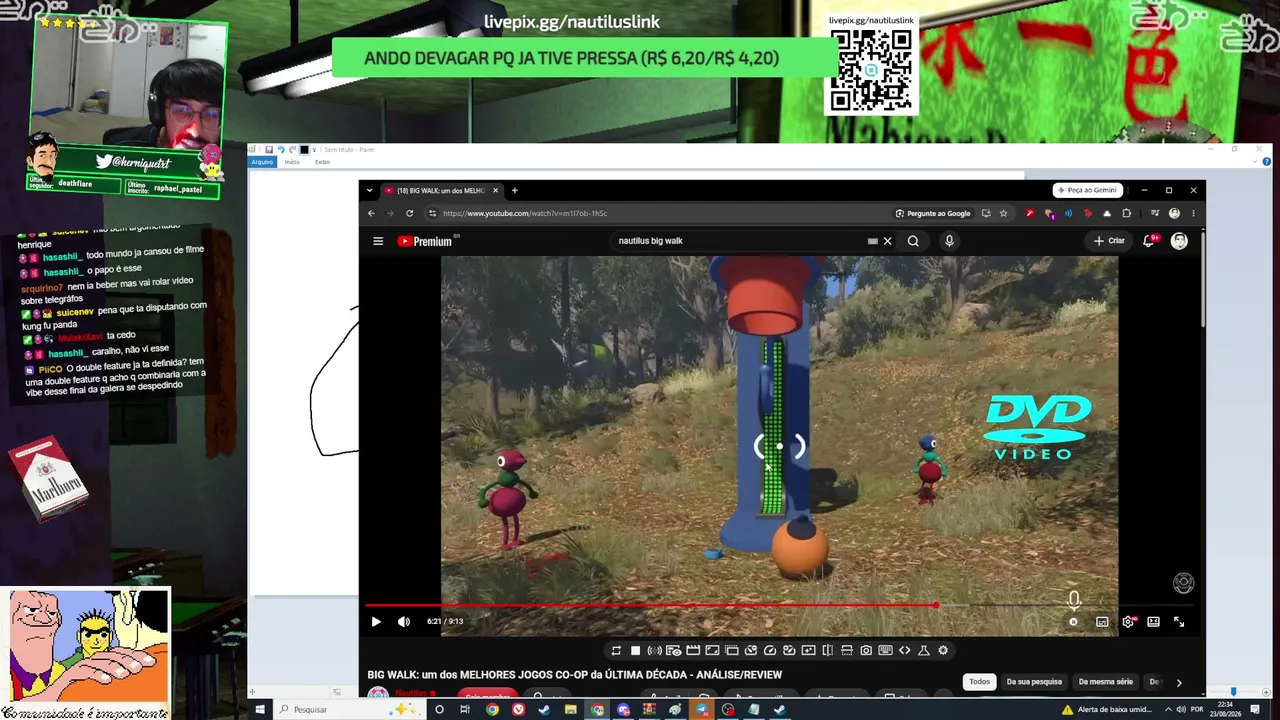
Task: Open the Chrome extensions puzzle icon
Action: pos(1126,213)
